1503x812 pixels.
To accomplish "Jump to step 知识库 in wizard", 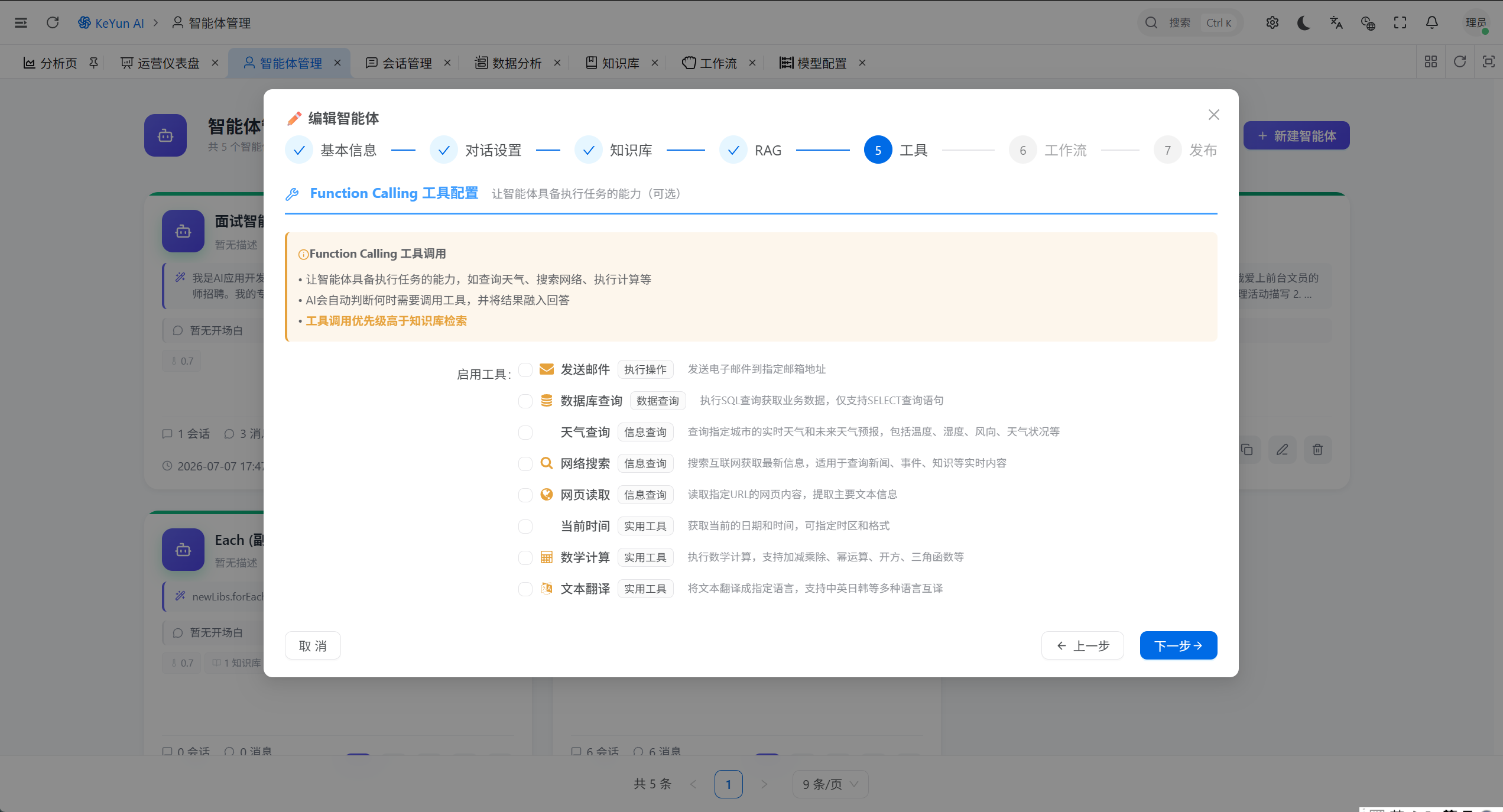I will (x=613, y=150).
